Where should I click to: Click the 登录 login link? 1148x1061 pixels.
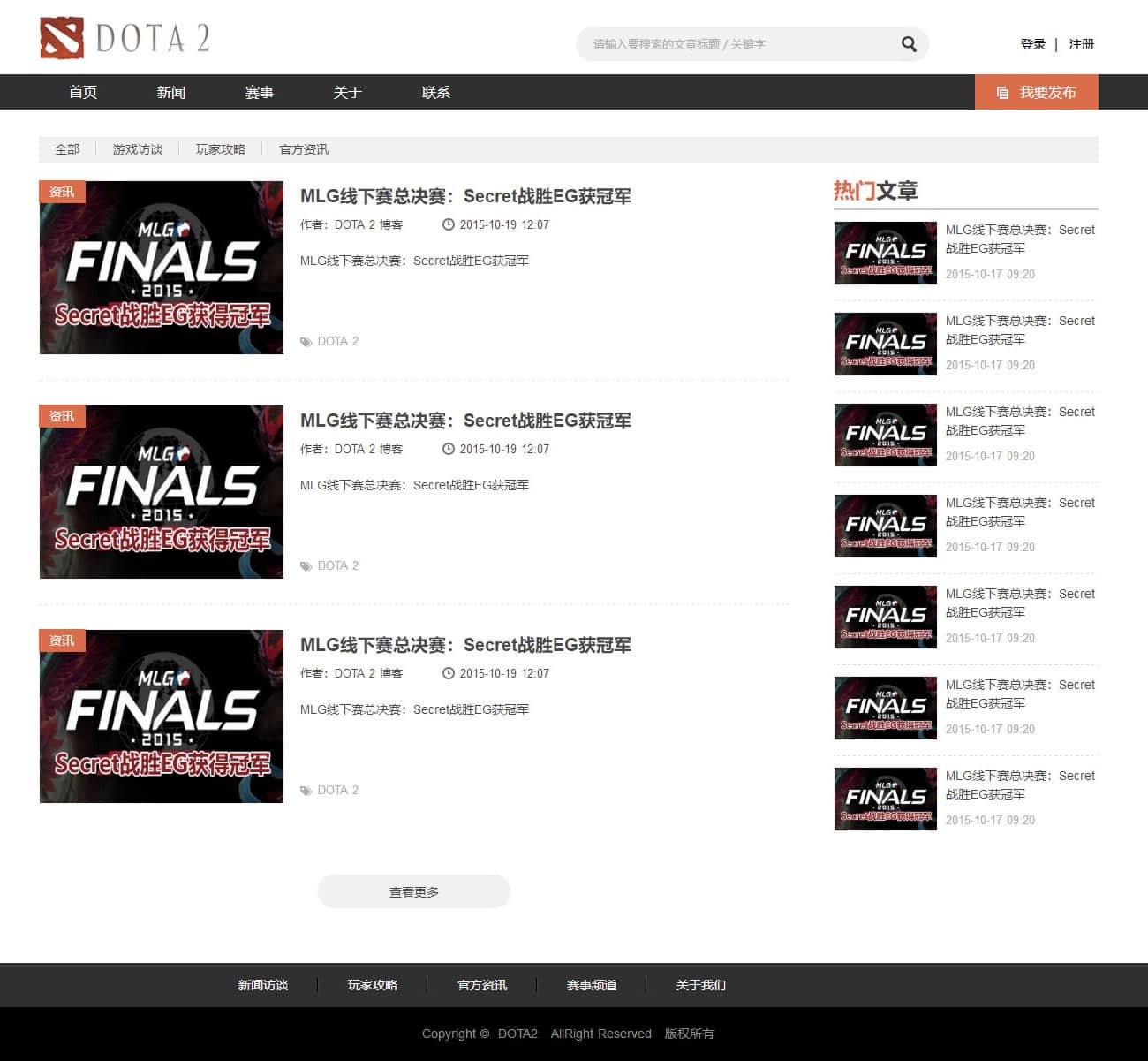coord(1032,44)
